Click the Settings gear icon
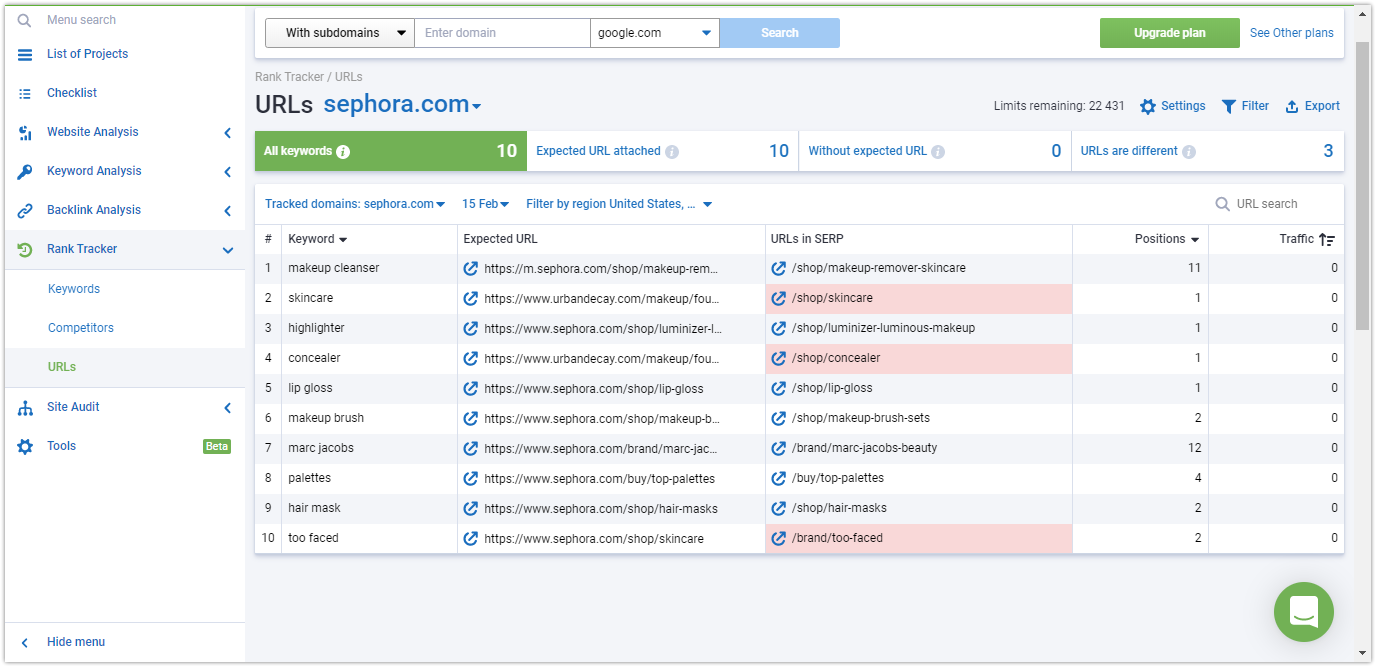Image resolution: width=1376 pixels, height=667 pixels. coord(1148,106)
